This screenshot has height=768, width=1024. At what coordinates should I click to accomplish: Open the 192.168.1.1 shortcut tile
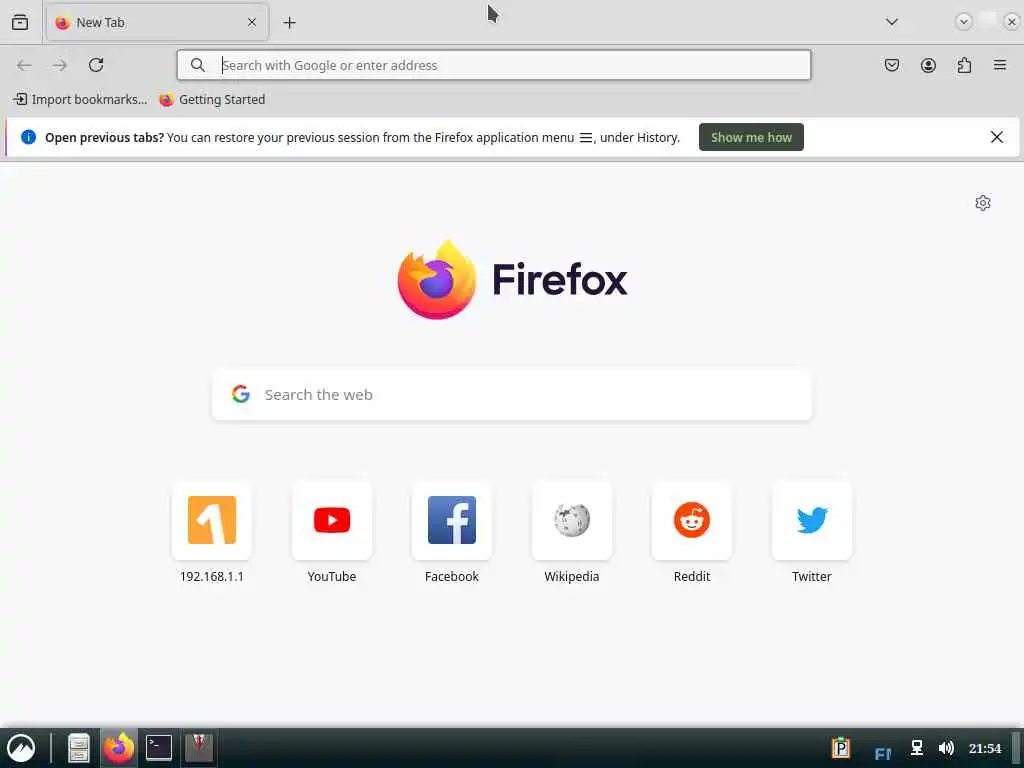[212, 520]
